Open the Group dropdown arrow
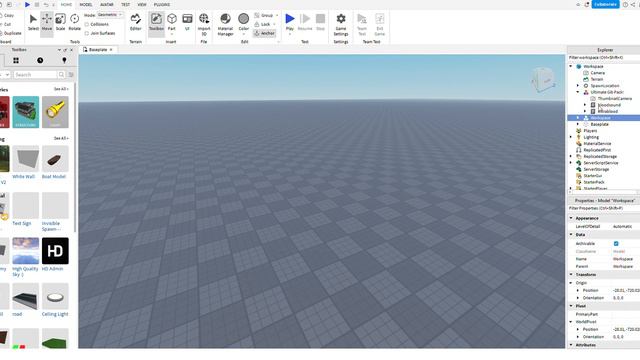Image resolution: width=640 pixels, height=360 pixels. [277, 16]
